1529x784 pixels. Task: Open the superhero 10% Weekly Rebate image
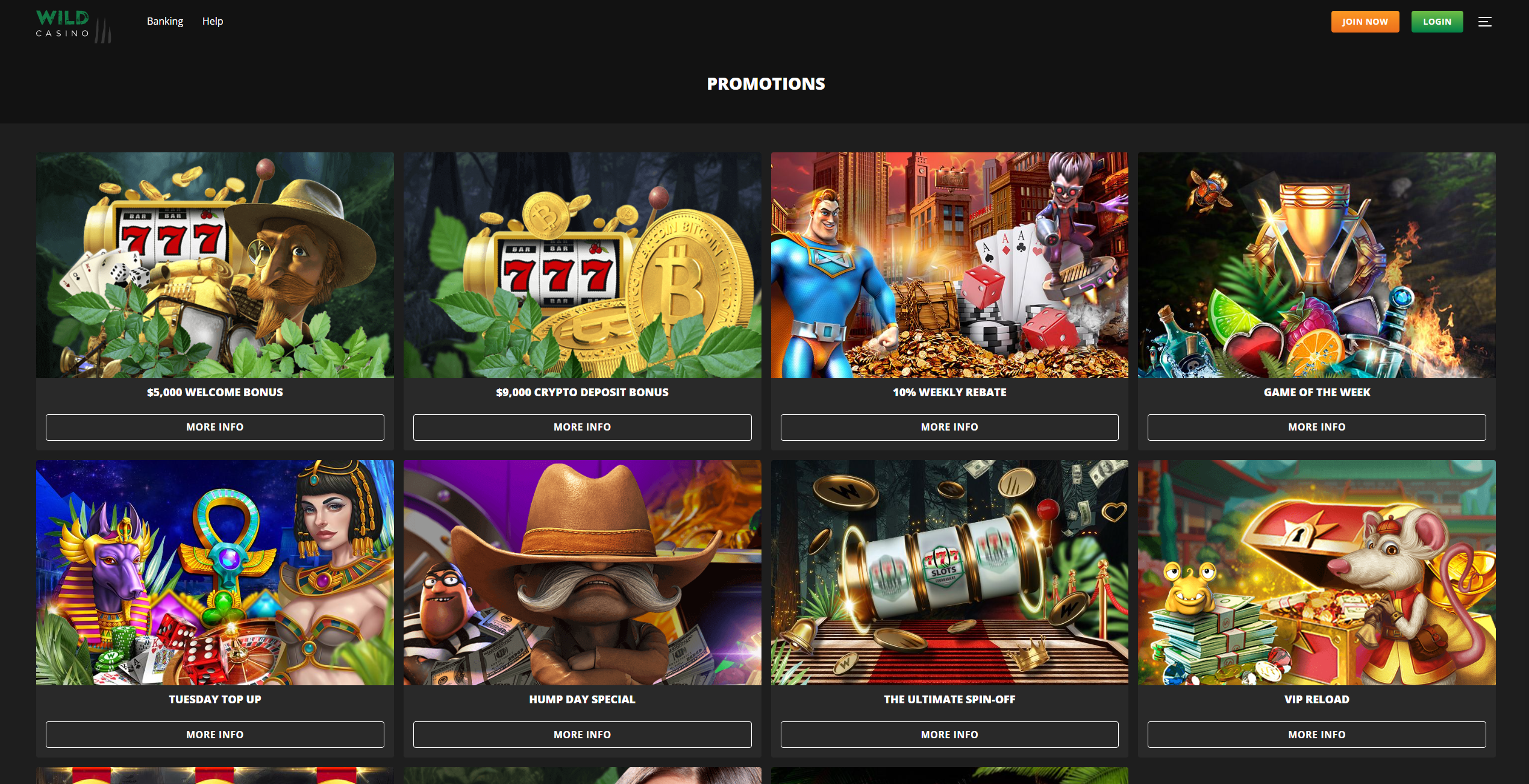(x=949, y=265)
